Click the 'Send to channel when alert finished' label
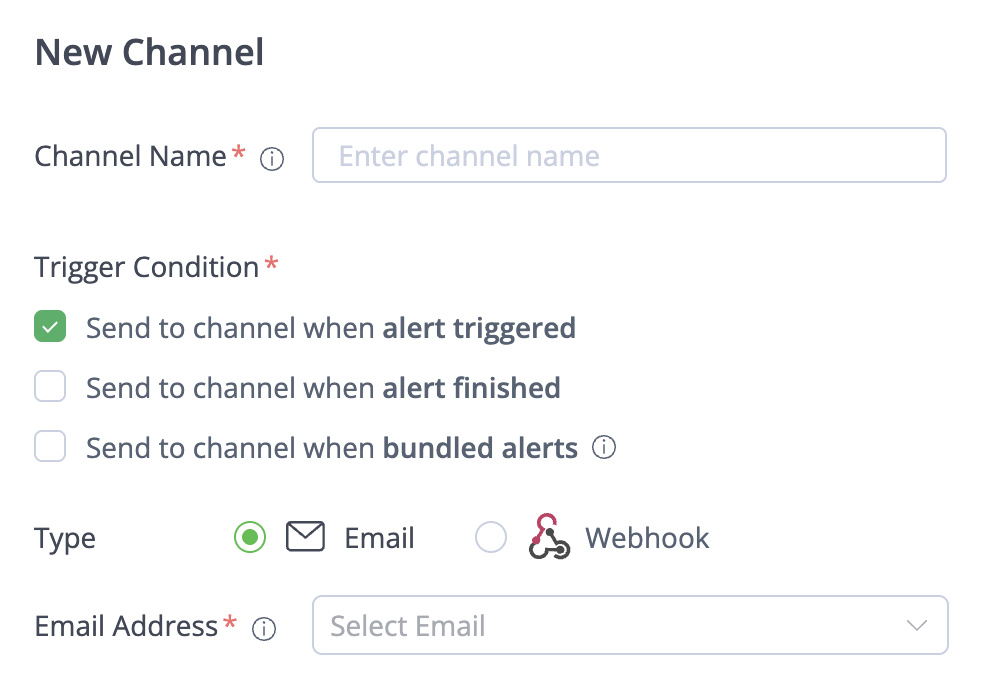 322,388
